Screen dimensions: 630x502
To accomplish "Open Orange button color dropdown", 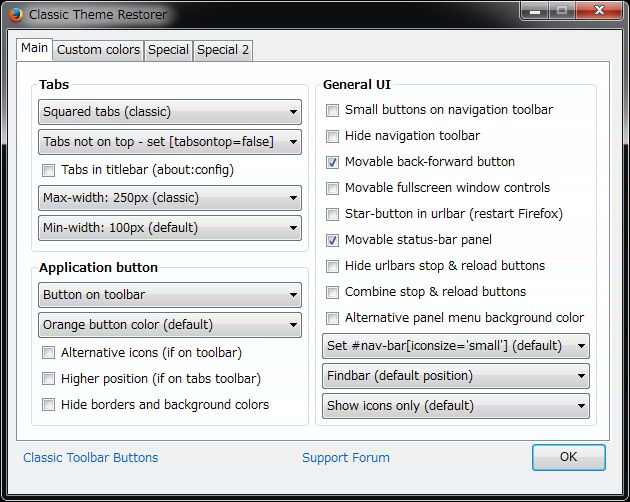I will tap(170, 325).
